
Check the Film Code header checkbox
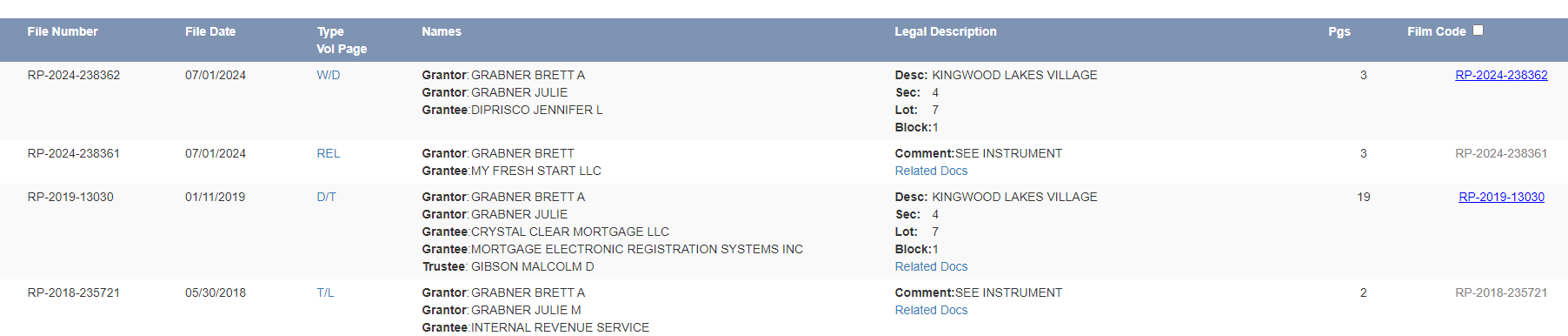(x=1478, y=30)
